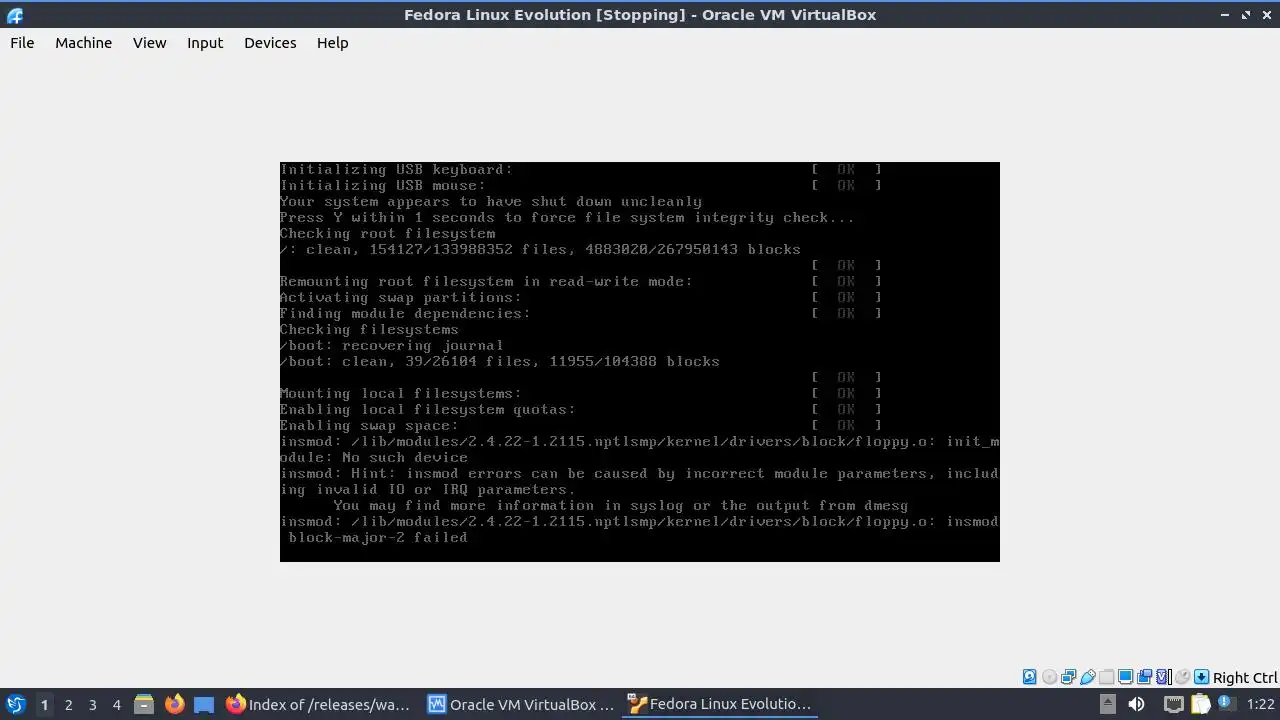The image size is (1280, 720).
Task: Click the 'Enabling swap space:' console line
Action: tap(369, 425)
